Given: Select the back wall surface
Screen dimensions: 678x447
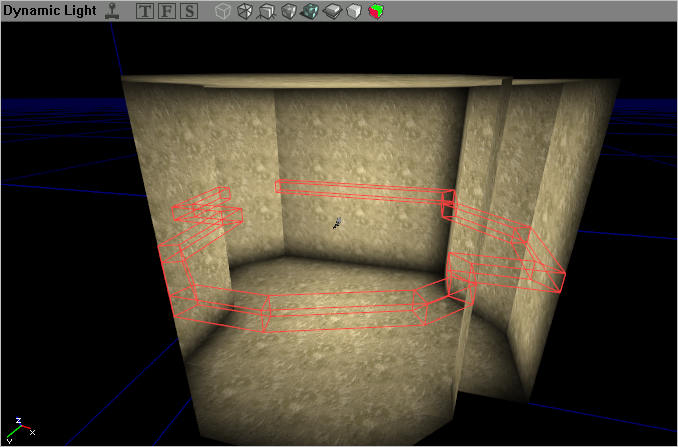Looking at the screenshot, I should coord(360,140).
